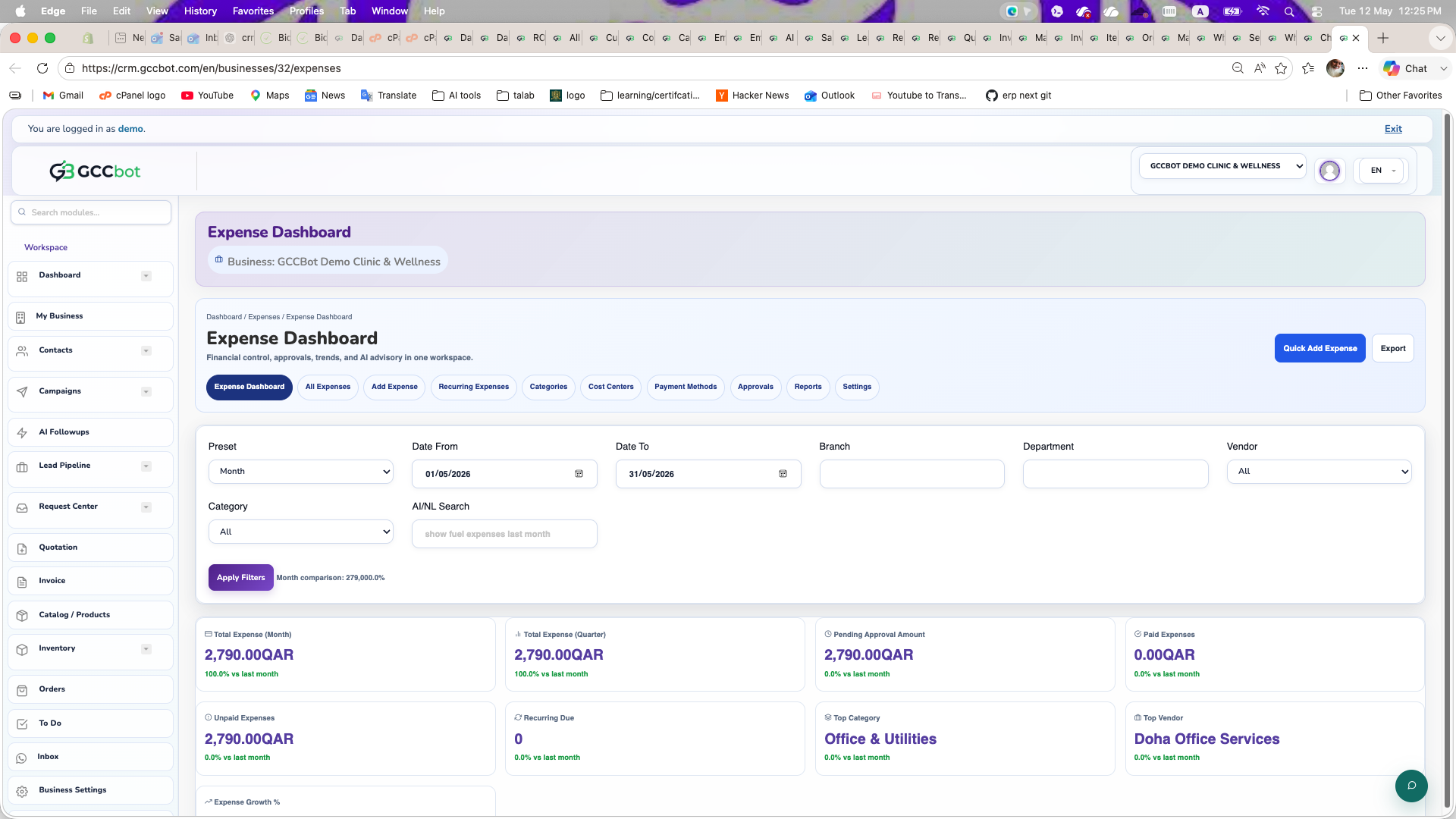
Task: Click the Campaigns paper plane icon
Action: (x=22, y=392)
